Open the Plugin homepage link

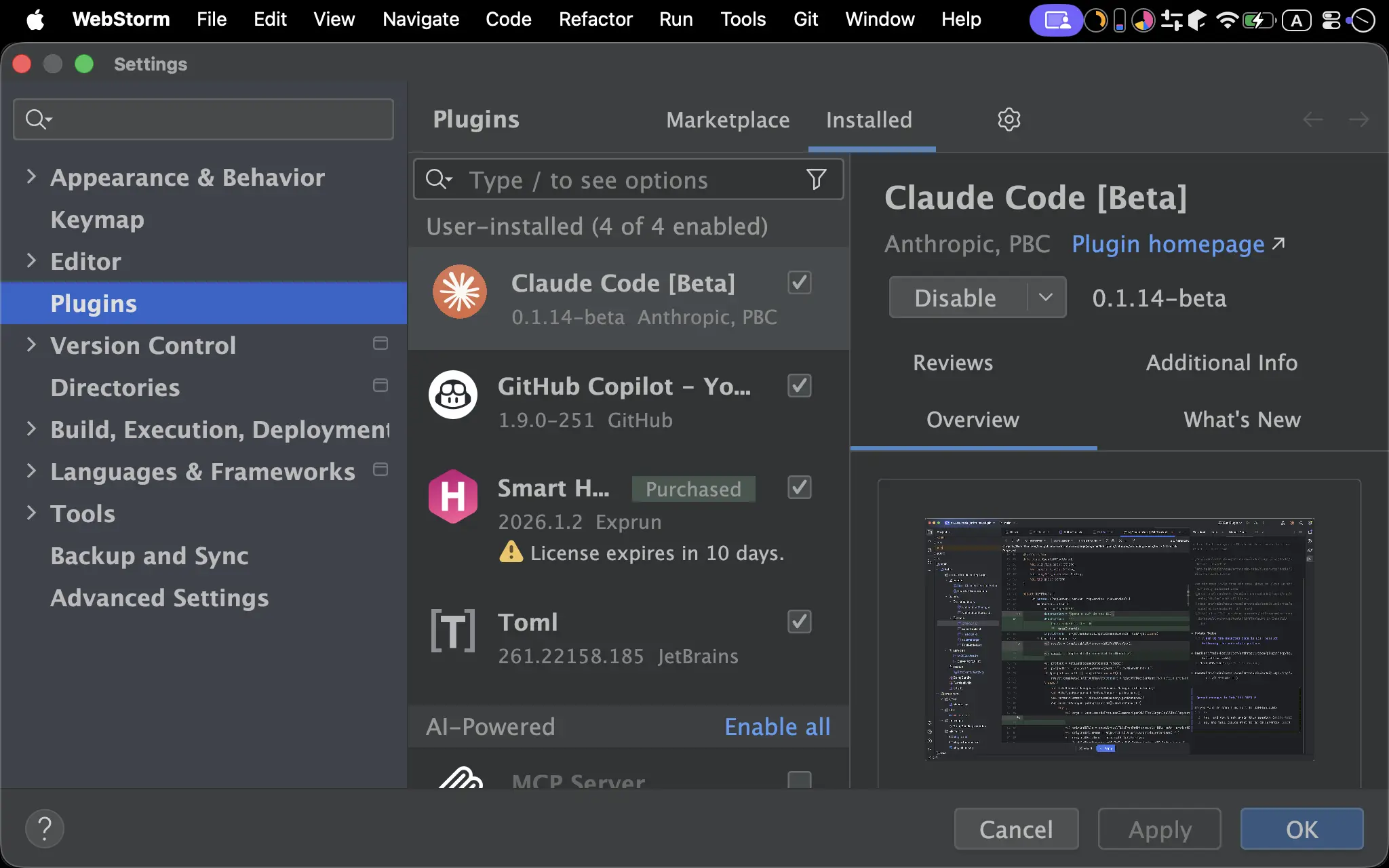point(1178,244)
